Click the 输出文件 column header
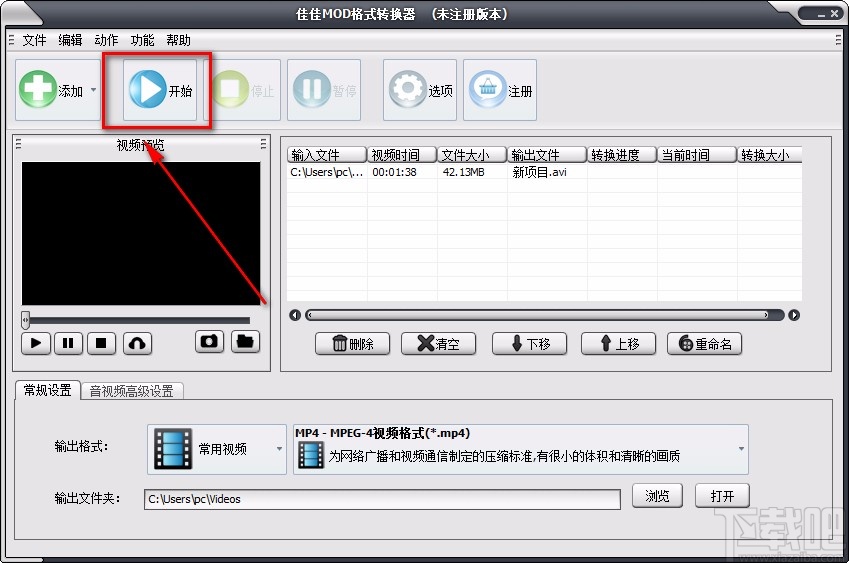The height and width of the screenshot is (563, 849). [x=547, y=155]
